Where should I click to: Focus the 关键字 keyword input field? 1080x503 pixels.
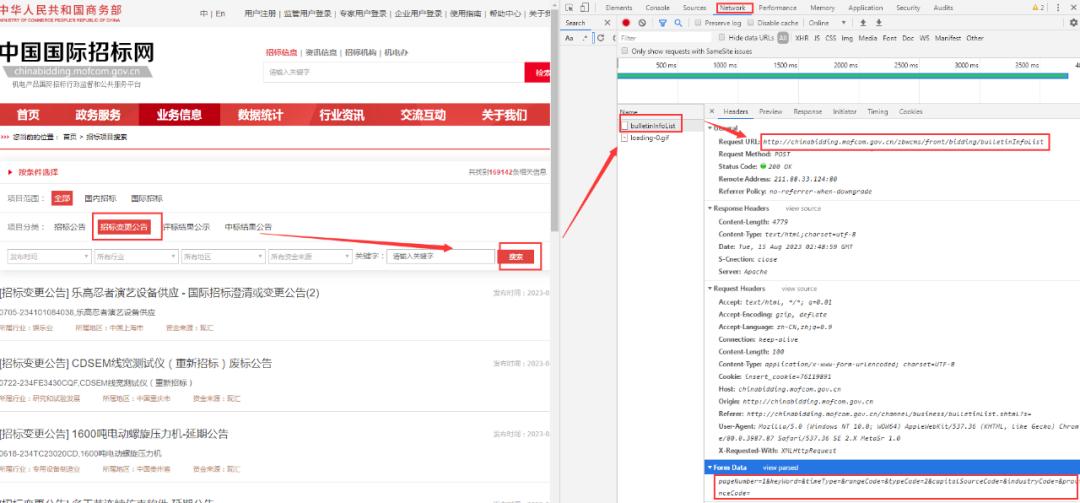441,256
